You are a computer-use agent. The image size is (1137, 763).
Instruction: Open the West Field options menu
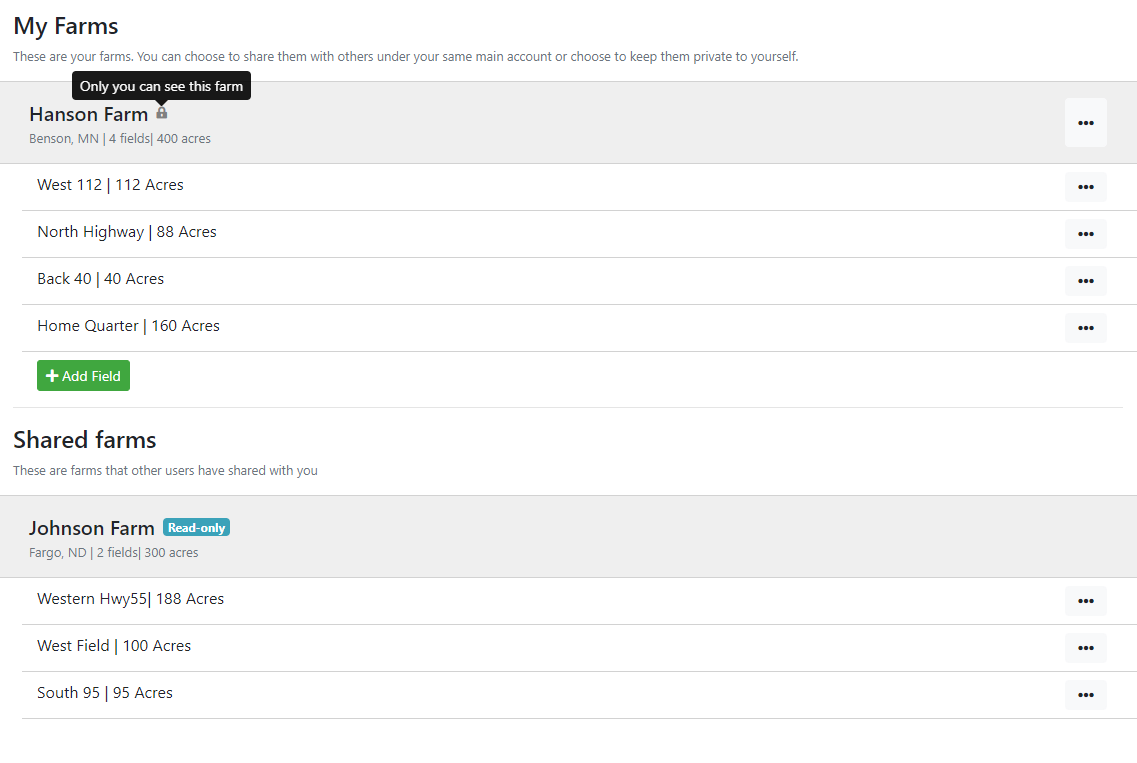click(x=1086, y=648)
